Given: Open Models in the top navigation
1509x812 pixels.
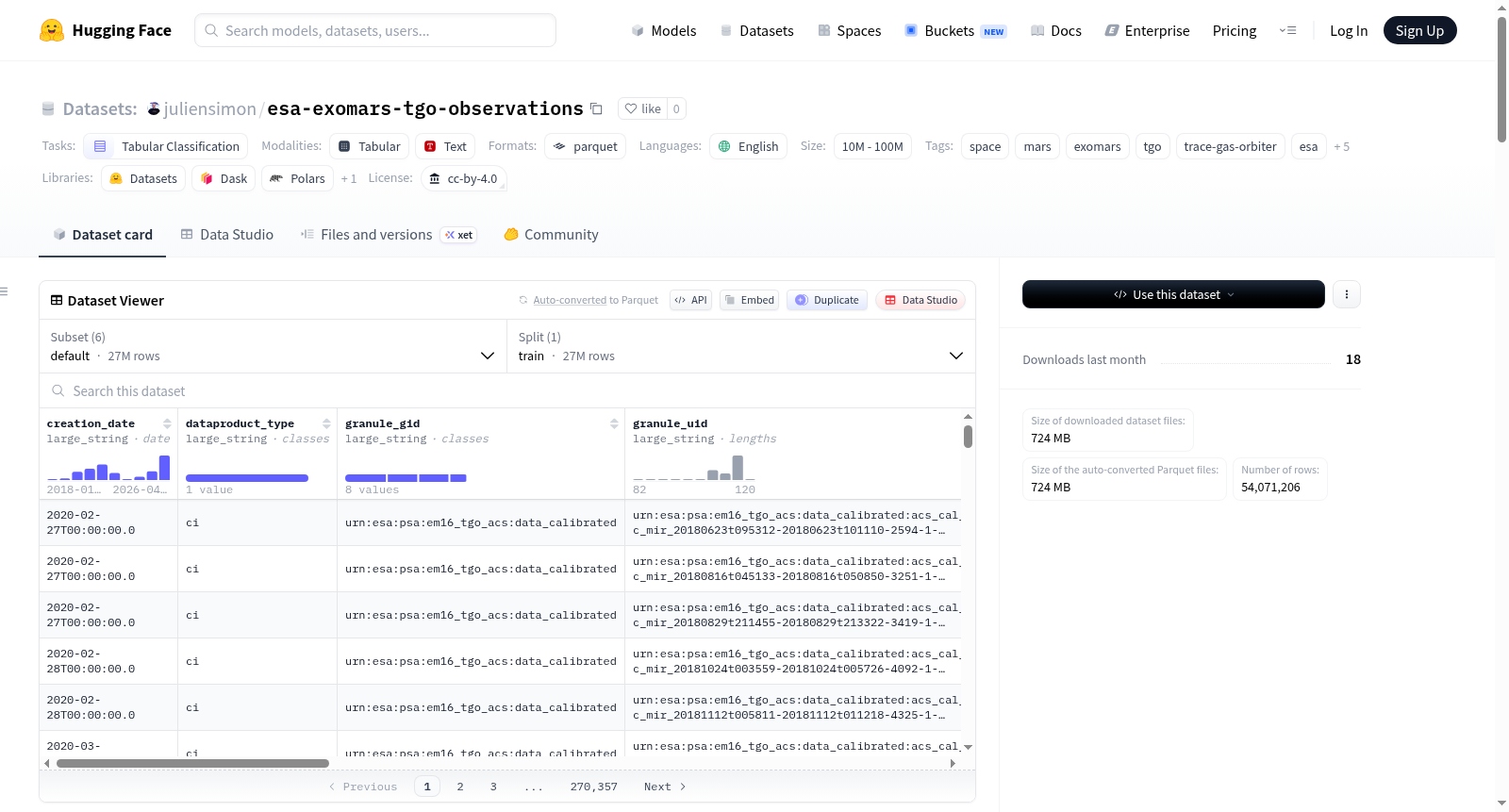Looking at the screenshot, I should point(664,30).
